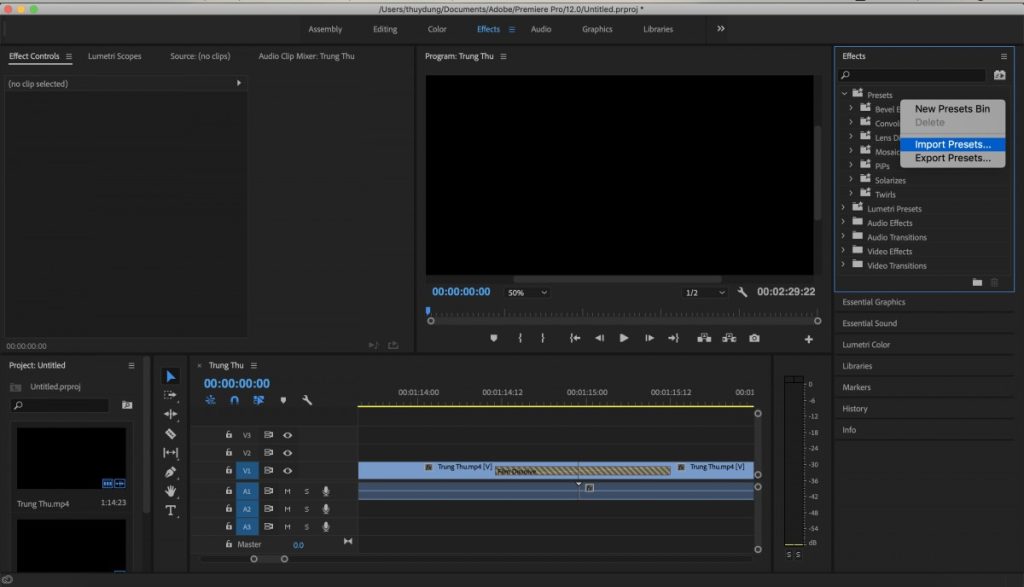Screen dimensions: 1024x587
Task: Click the Export Frame camera icon
Action: (754, 338)
